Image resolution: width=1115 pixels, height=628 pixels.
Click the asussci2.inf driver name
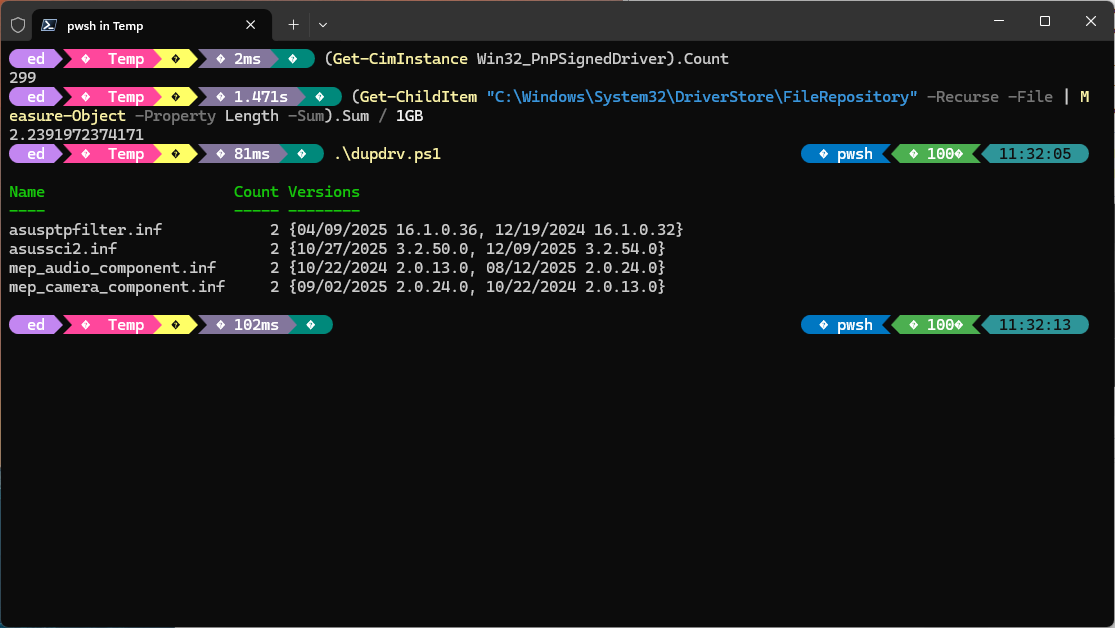[x=63, y=249]
